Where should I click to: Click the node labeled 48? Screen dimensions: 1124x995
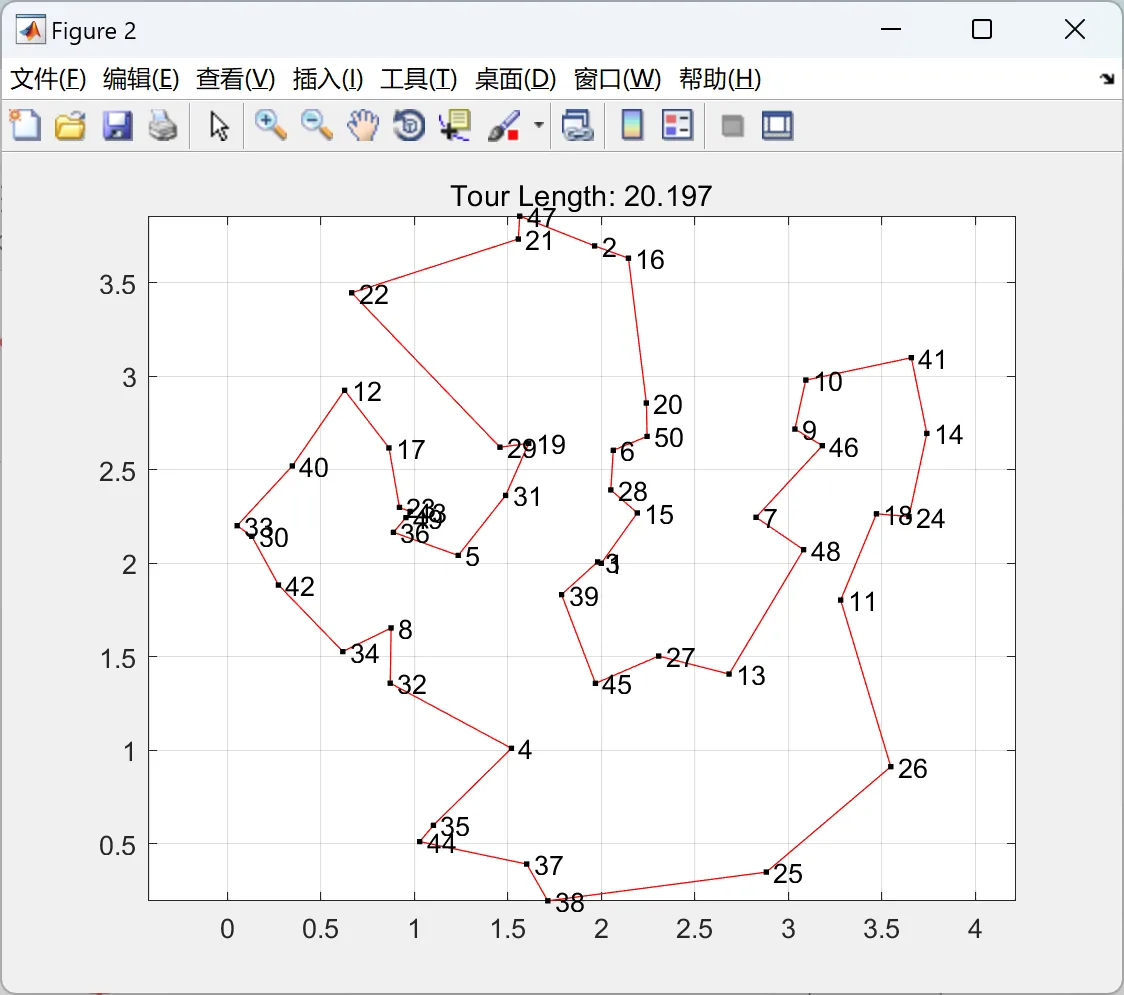coord(804,550)
